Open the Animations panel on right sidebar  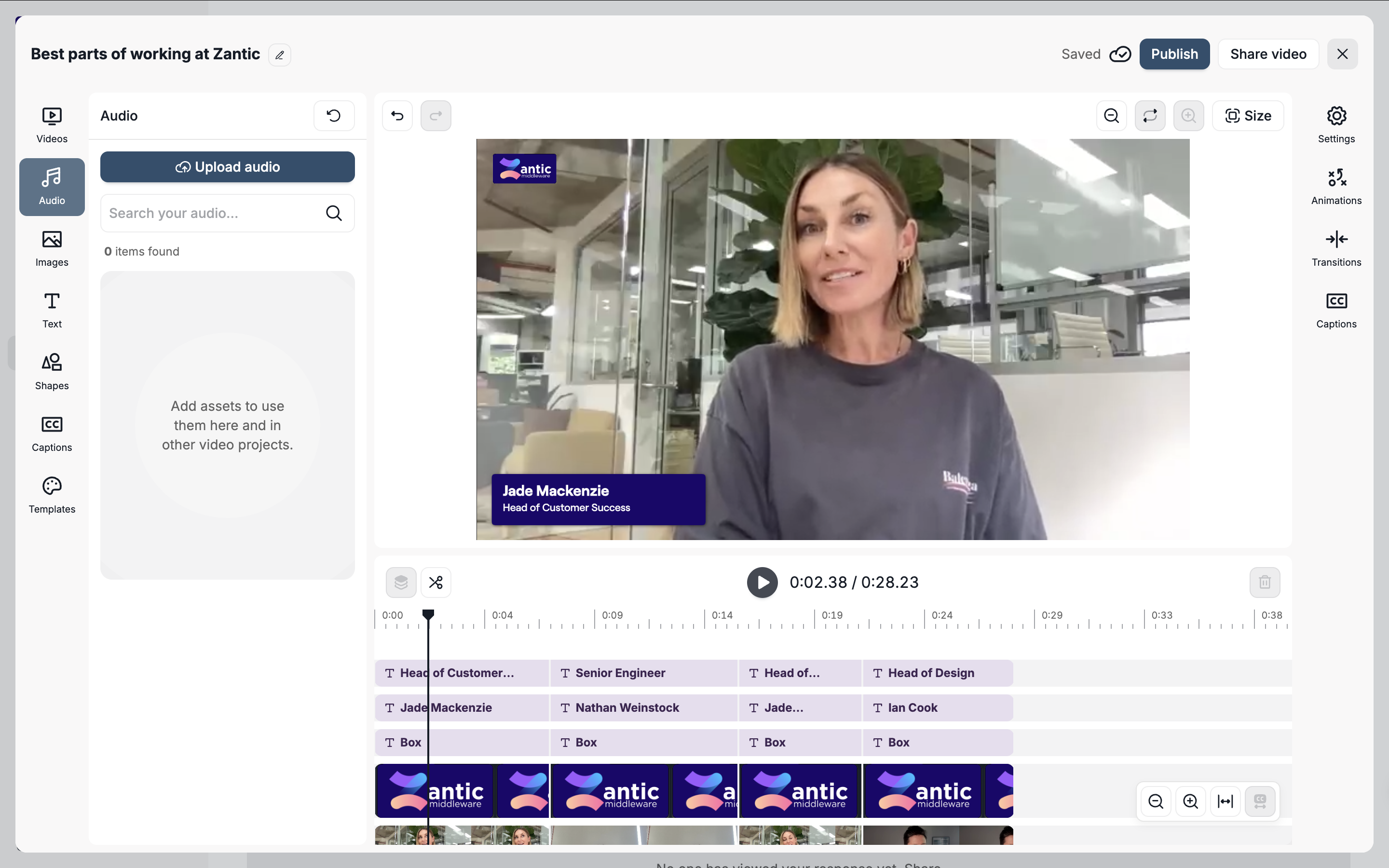click(1335, 187)
